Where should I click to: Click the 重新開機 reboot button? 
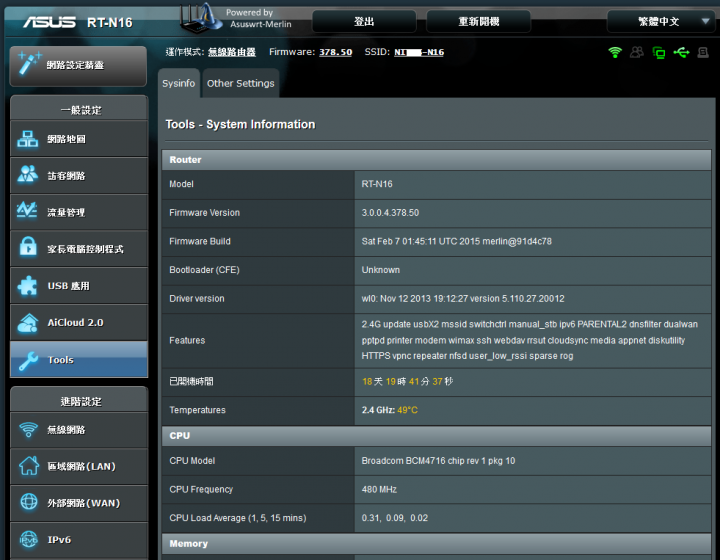click(x=478, y=22)
